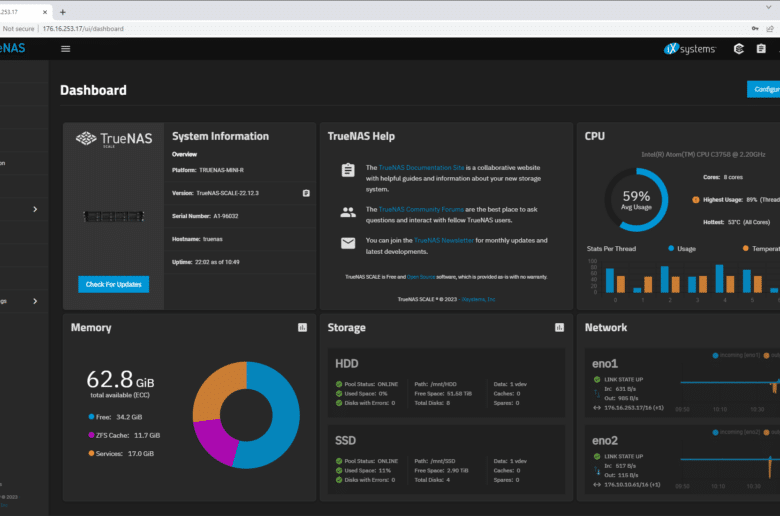
Task: Click the memory usage donut chart
Action: [x=246, y=415]
